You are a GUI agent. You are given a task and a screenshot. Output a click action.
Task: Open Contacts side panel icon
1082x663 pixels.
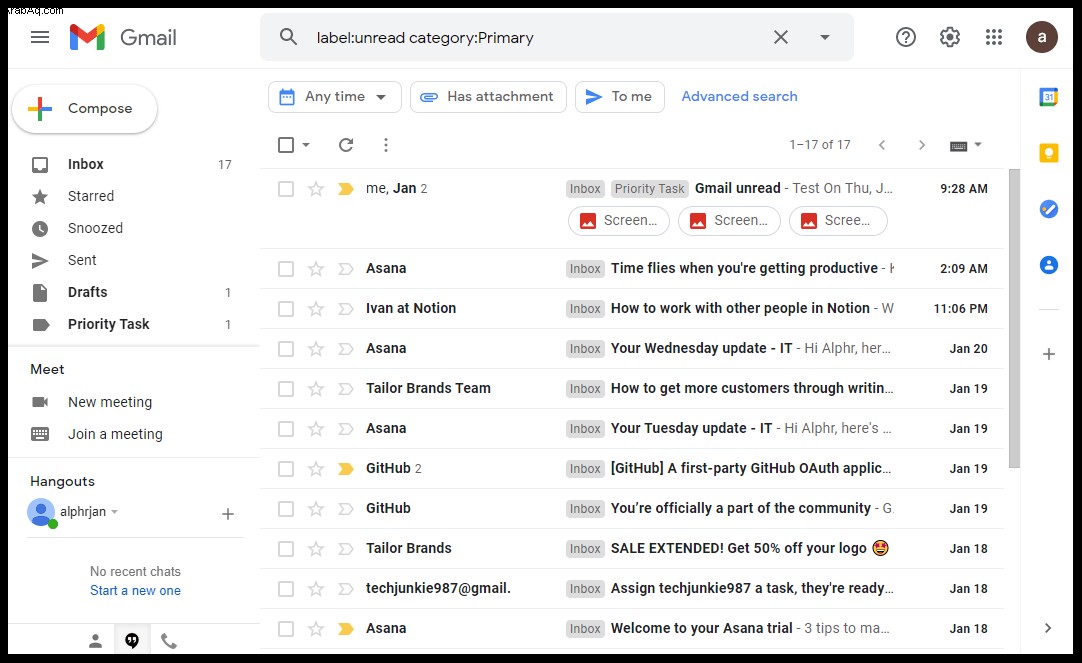tap(1048, 264)
